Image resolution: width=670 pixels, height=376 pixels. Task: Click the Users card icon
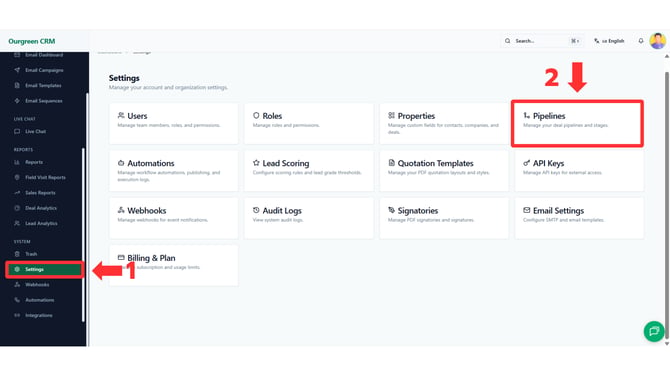point(121,115)
